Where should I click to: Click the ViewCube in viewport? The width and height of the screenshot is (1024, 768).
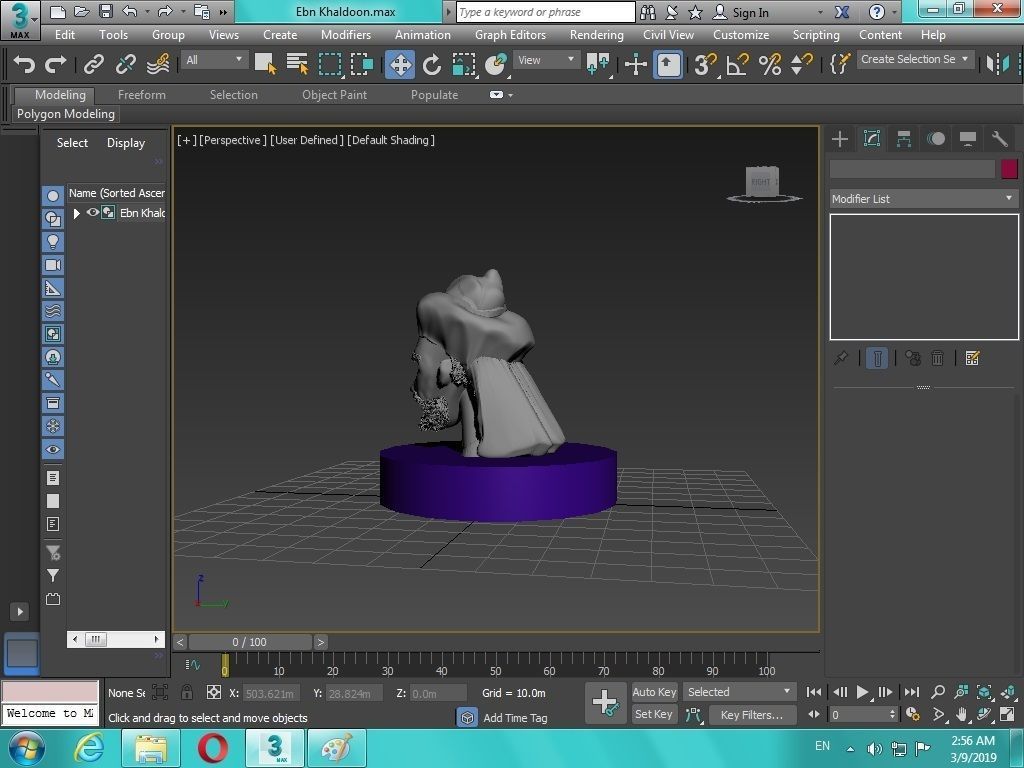pyautogui.click(x=763, y=183)
